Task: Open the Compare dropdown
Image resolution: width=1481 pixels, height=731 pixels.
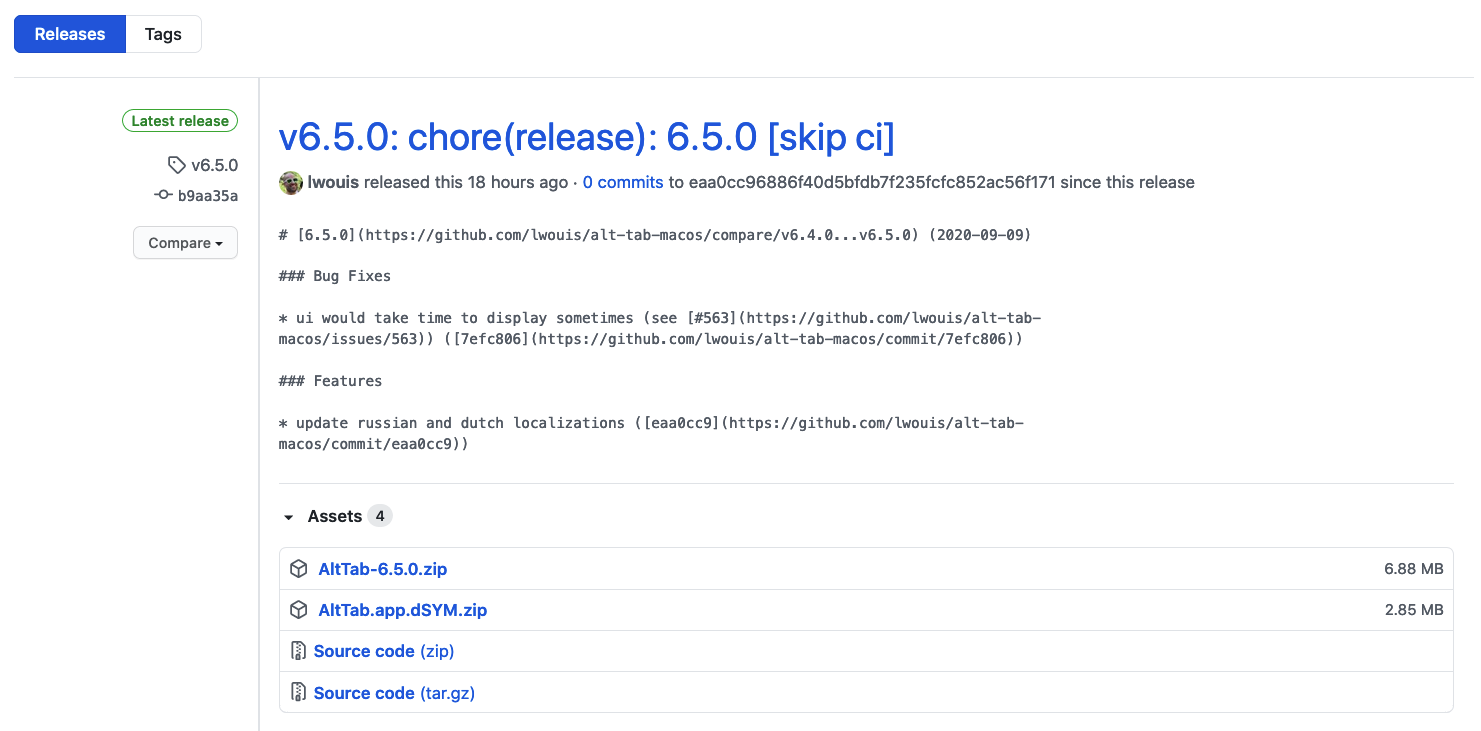Action: point(185,242)
